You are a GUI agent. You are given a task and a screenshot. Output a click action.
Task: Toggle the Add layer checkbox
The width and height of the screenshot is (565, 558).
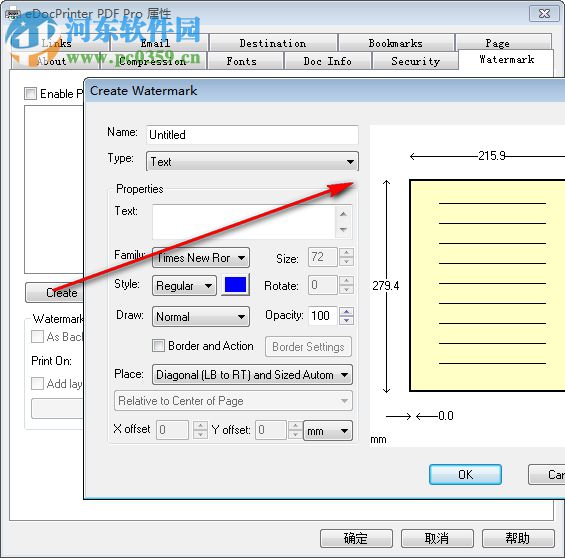(x=37, y=384)
